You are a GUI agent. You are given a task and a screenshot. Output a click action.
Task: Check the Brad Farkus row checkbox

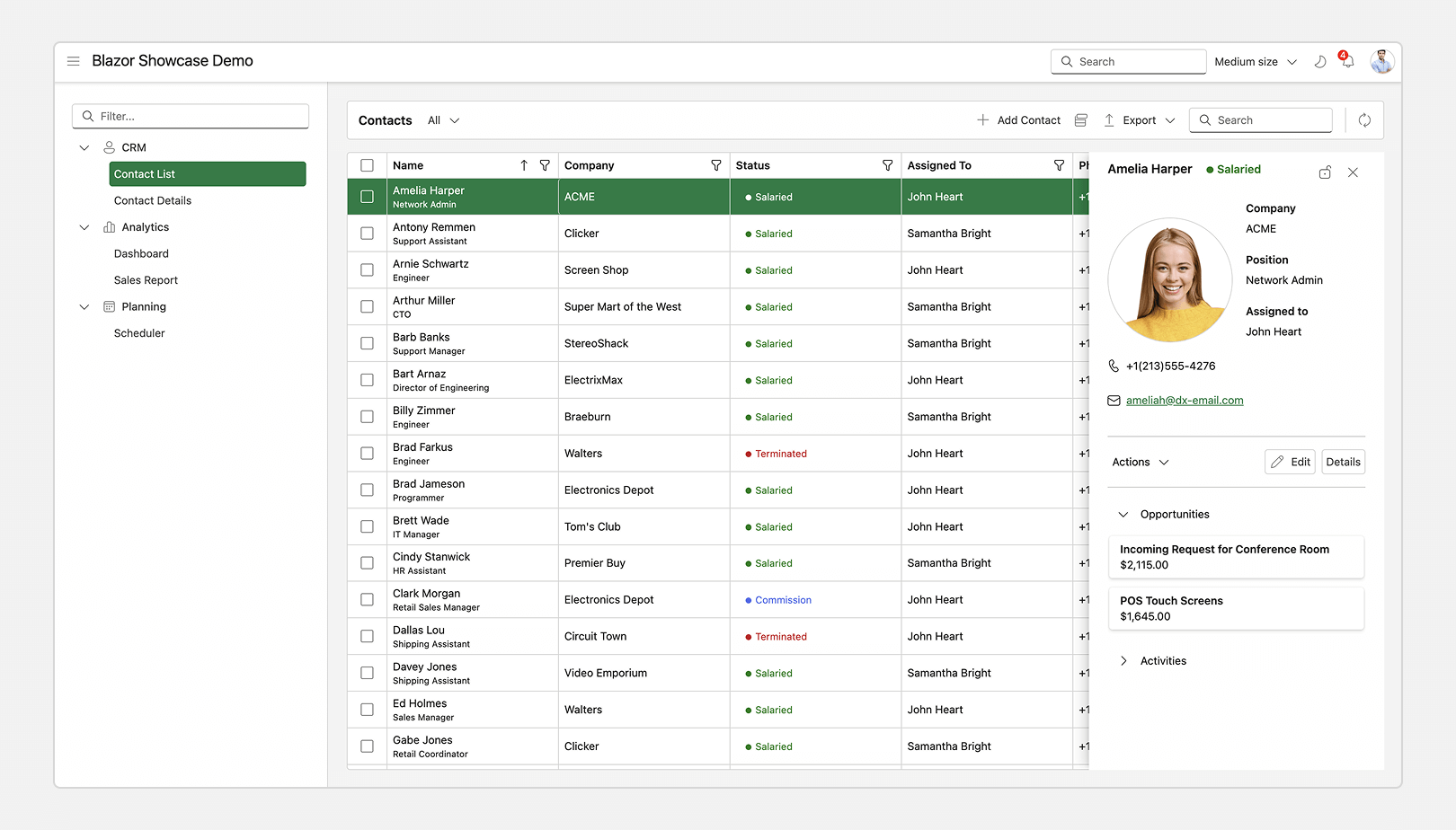(367, 453)
